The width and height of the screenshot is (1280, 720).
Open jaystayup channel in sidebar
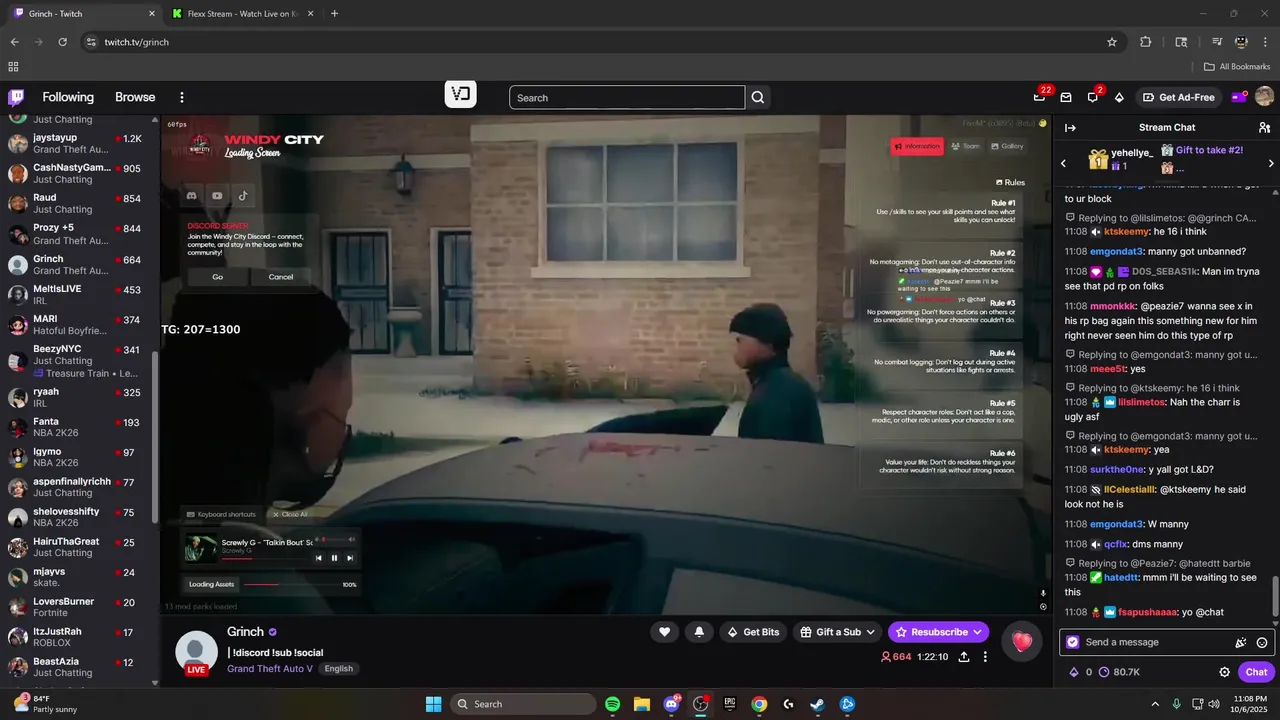coord(77,143)
